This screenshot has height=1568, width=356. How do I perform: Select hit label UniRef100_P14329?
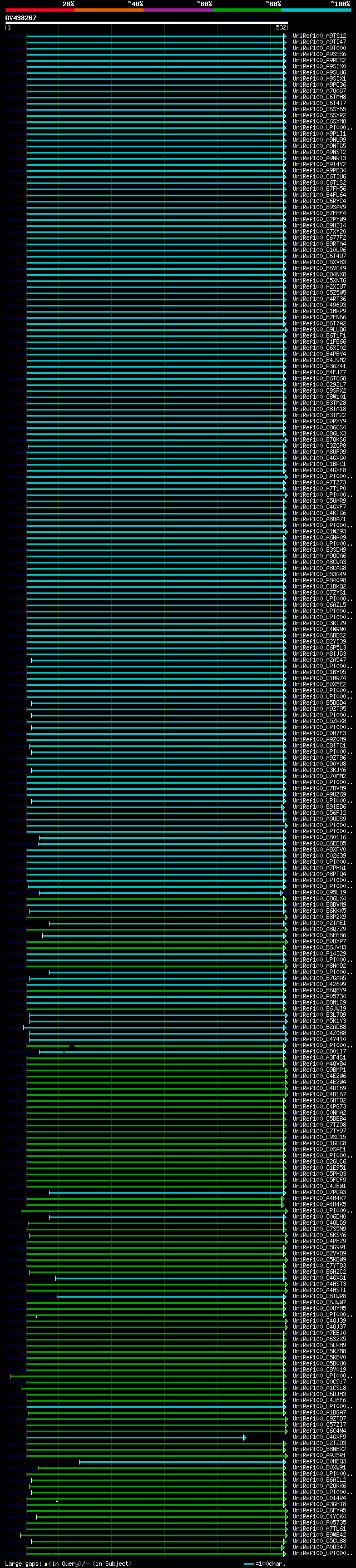click(x=319, y=953)
